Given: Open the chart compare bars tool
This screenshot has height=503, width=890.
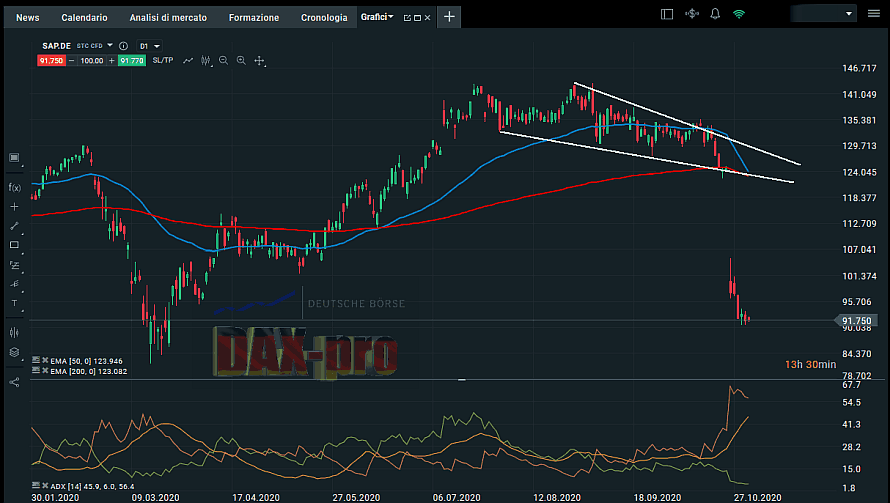Looking at the screenshot, I should click(14, 333).
